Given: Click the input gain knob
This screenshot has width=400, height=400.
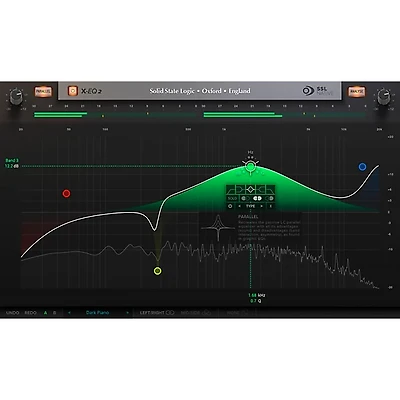Looking at the screenshot, I should click(16, 96).
